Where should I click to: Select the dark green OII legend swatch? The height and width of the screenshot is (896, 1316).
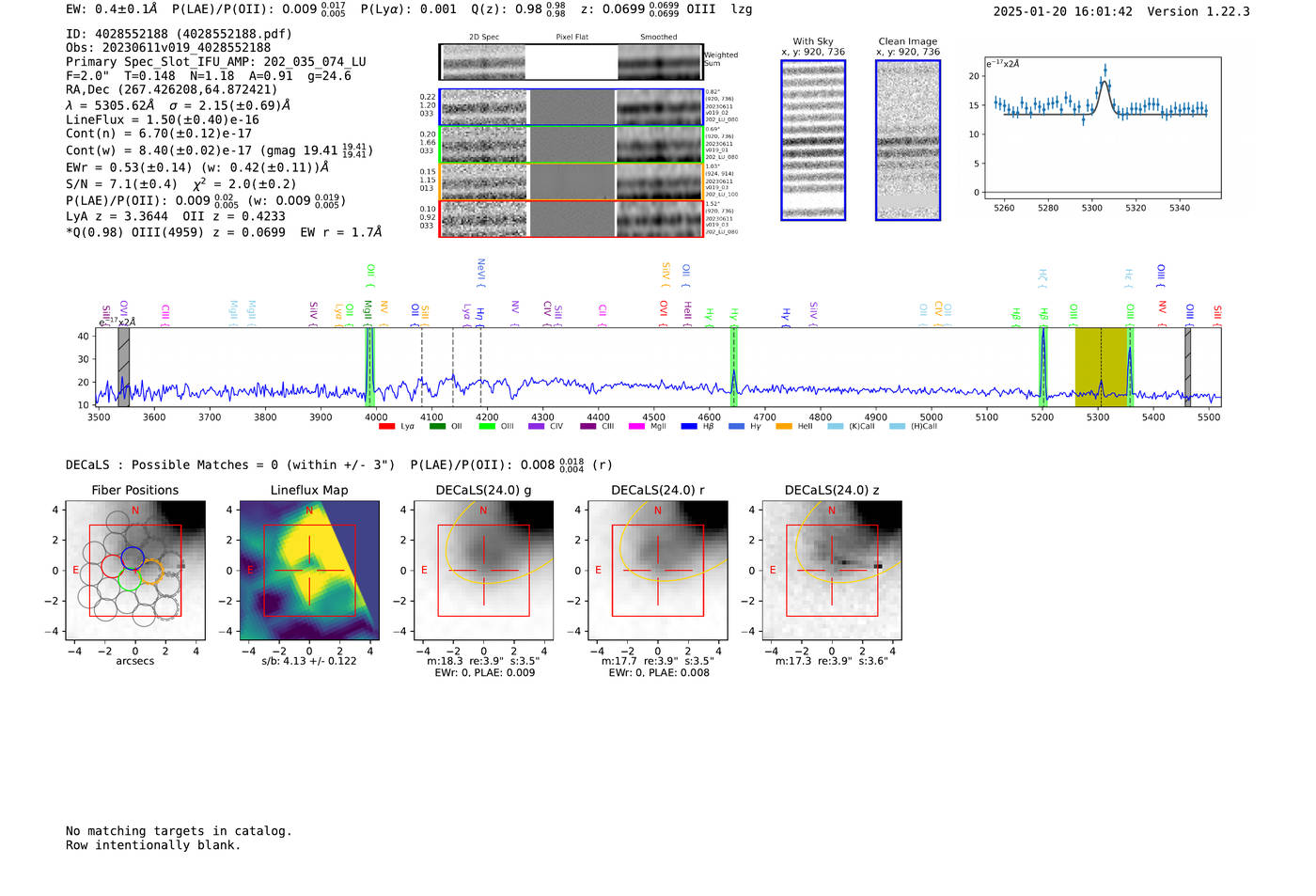point(437,426)
